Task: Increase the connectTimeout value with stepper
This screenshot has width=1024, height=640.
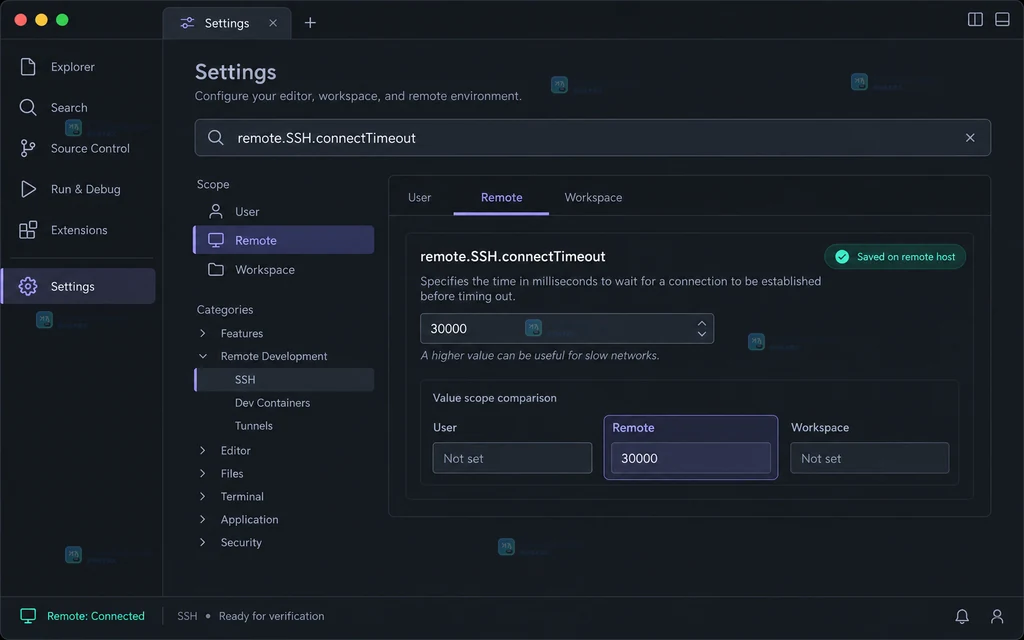Action: pos(701,323)
